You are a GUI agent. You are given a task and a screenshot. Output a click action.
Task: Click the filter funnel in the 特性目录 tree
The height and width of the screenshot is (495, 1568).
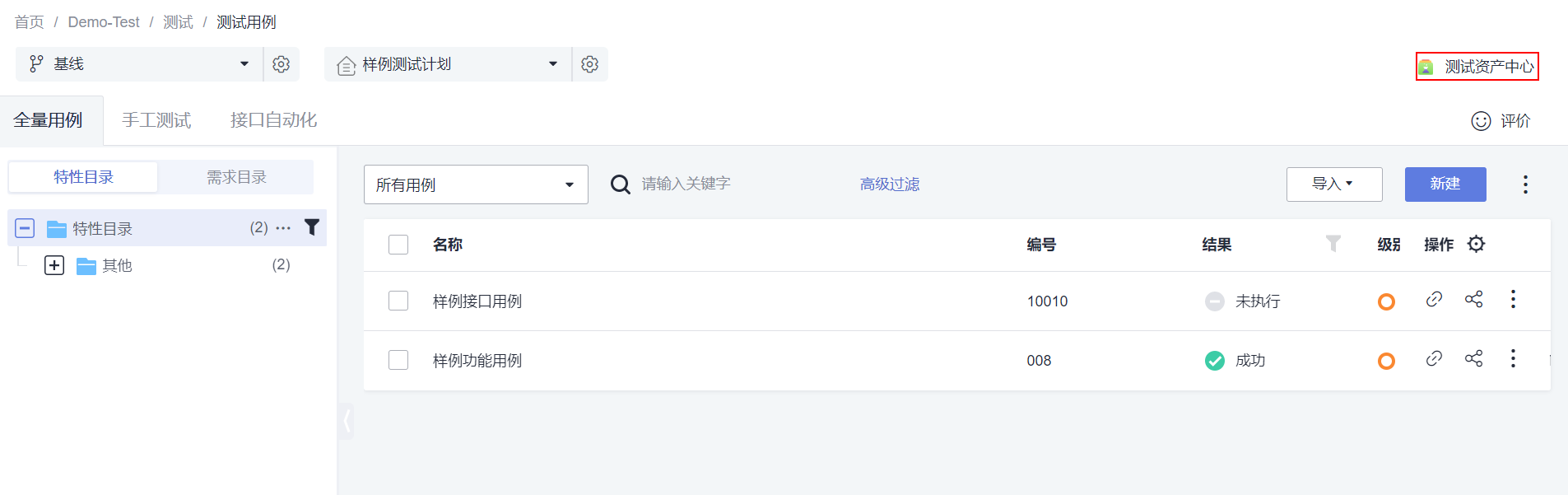coord(312,227)
